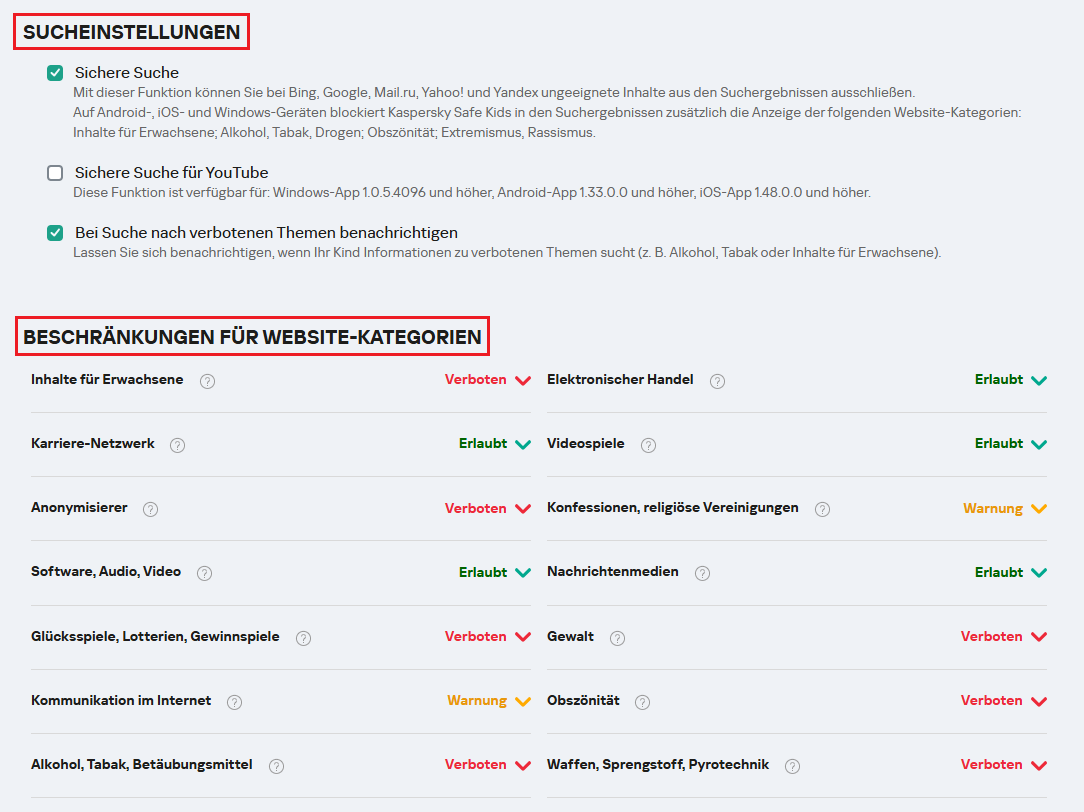
Task: Uncheck the Sichere Suche checkbox
Action: click(55, 73)
